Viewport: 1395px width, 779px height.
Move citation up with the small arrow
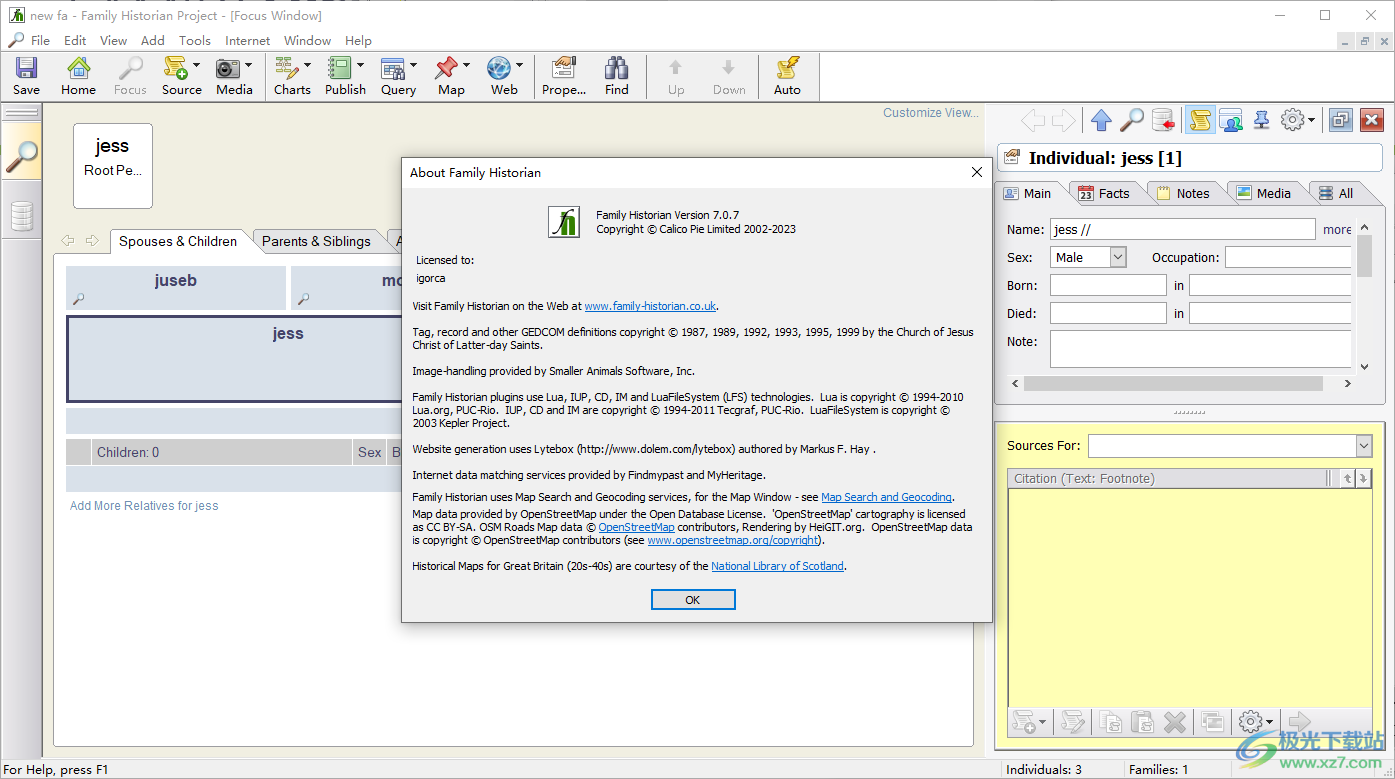1347,479
